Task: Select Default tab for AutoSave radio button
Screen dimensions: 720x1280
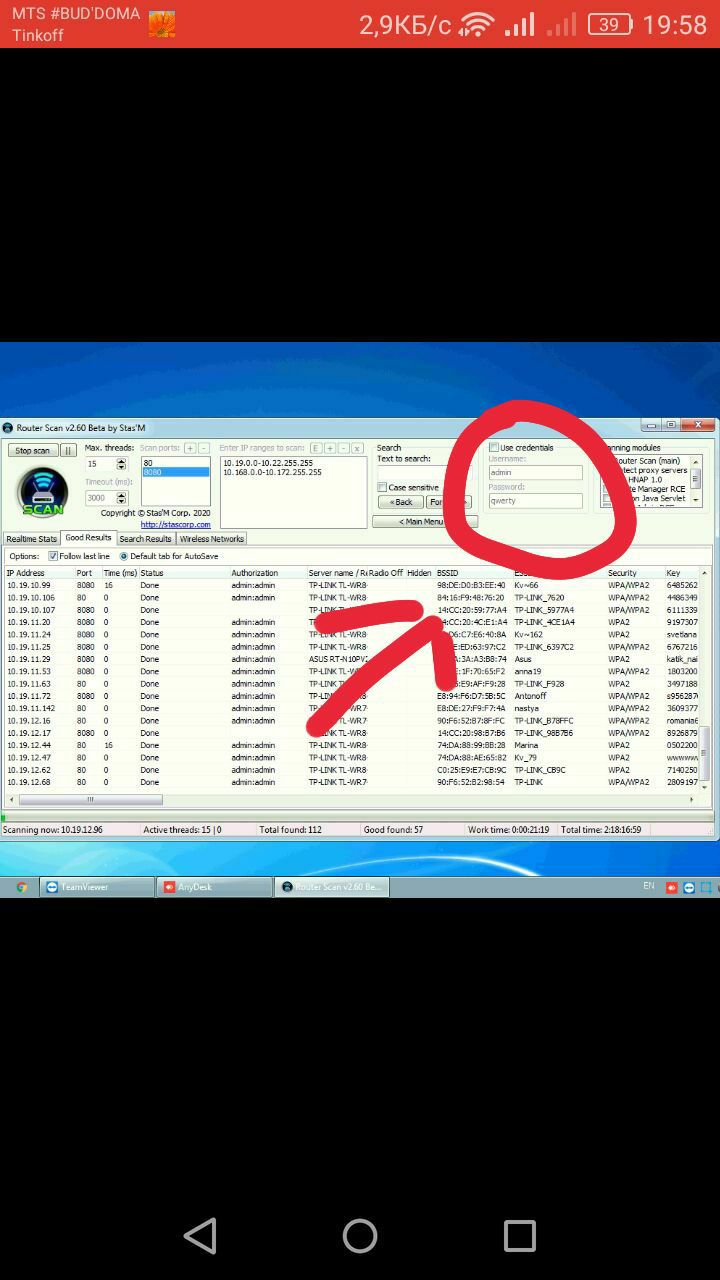Action: pyautogui.click(x=124, y=556)
